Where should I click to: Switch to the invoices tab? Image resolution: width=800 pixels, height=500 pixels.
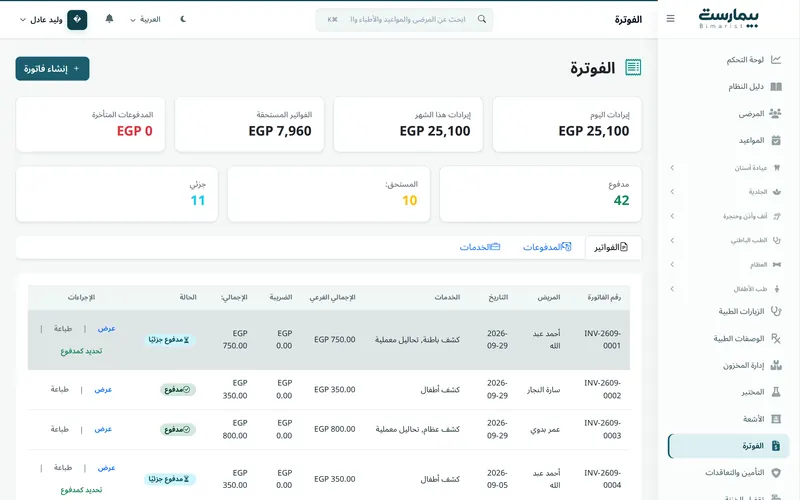pos(613,247)
